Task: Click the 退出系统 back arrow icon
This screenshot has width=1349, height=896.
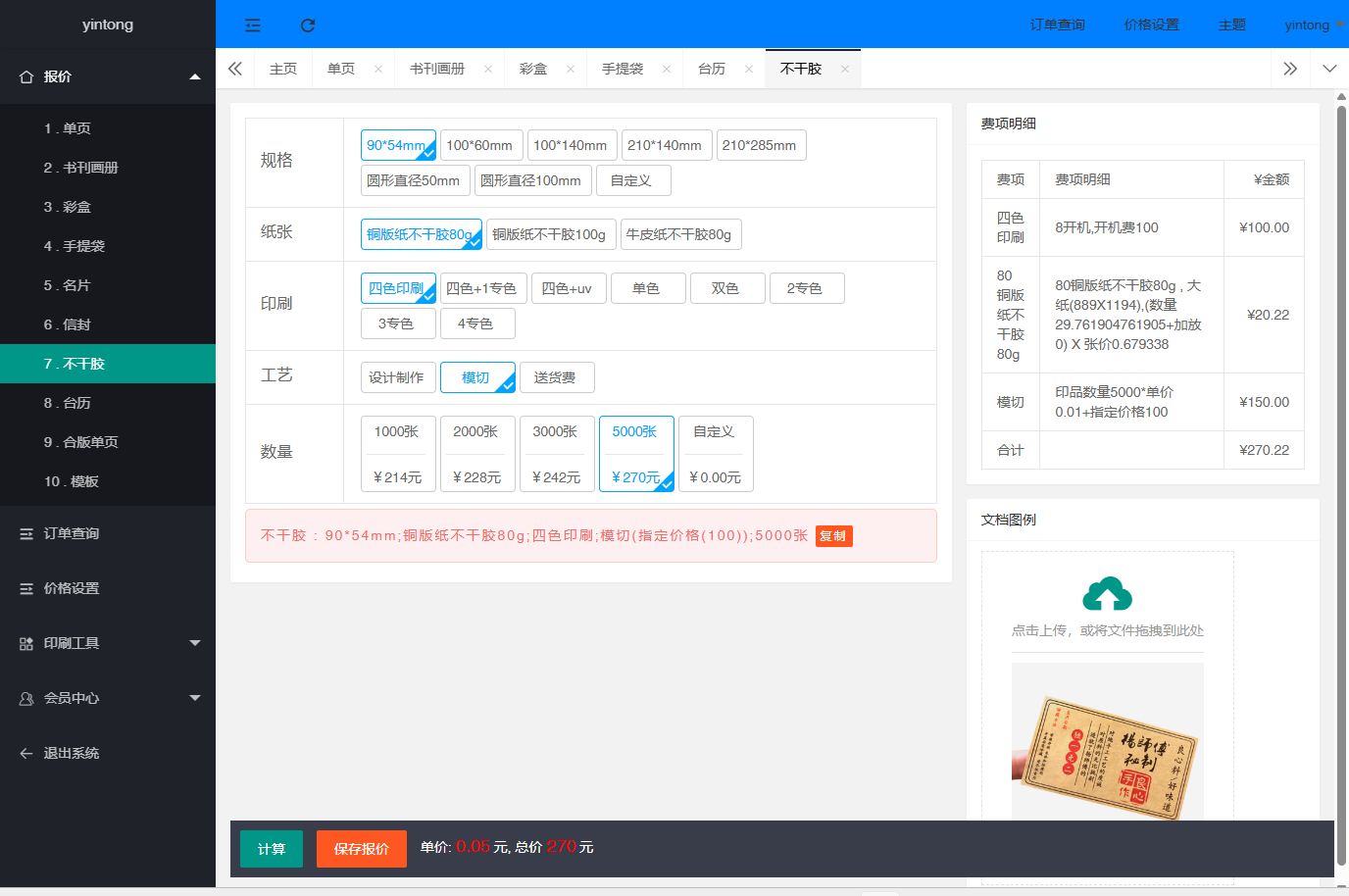Action: click(x=26, y=753)
